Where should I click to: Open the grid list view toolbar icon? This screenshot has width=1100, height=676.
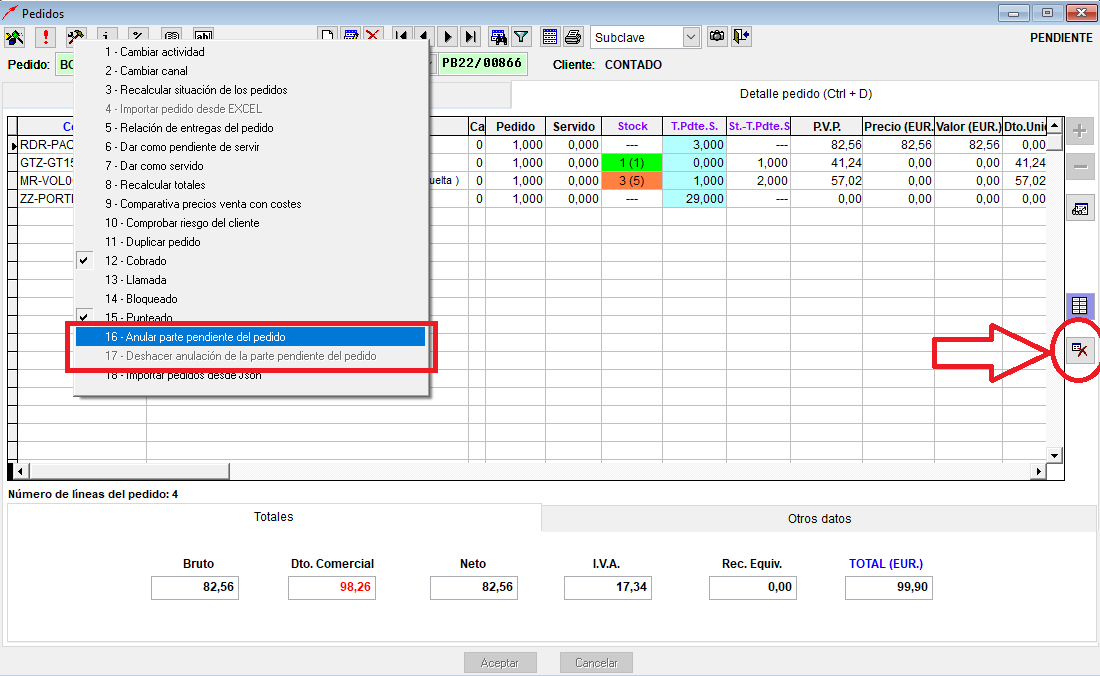pyautogui.click(x=550, y=36)
